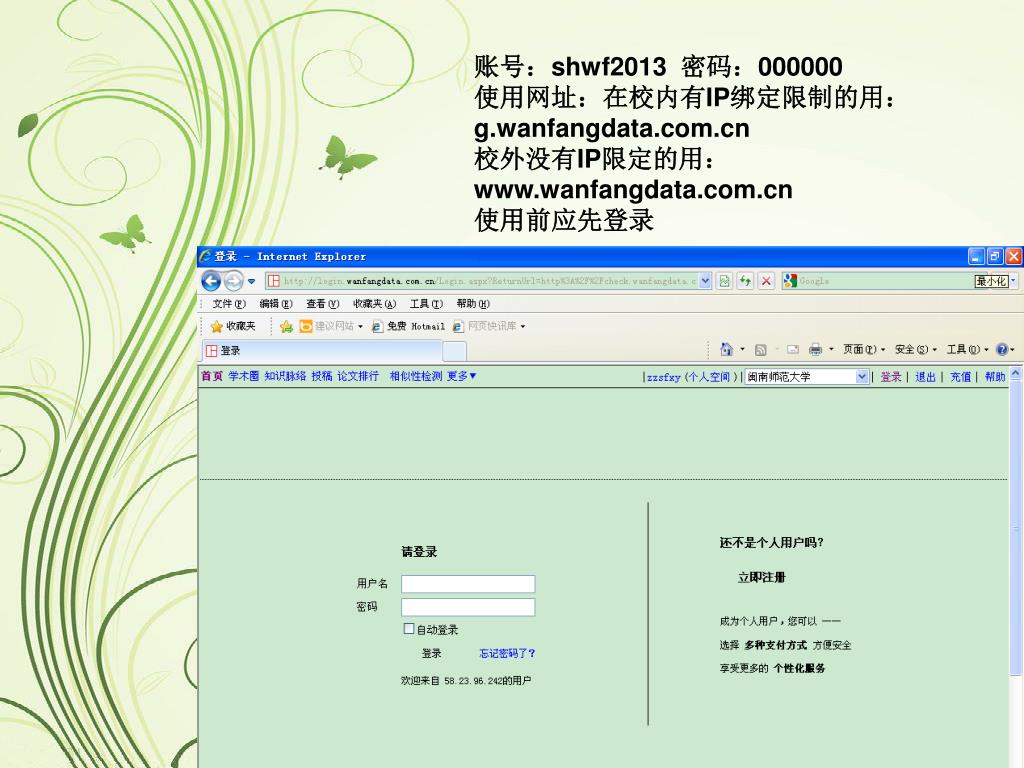Open the search provider dropdown arrow

click(1013, 281)
